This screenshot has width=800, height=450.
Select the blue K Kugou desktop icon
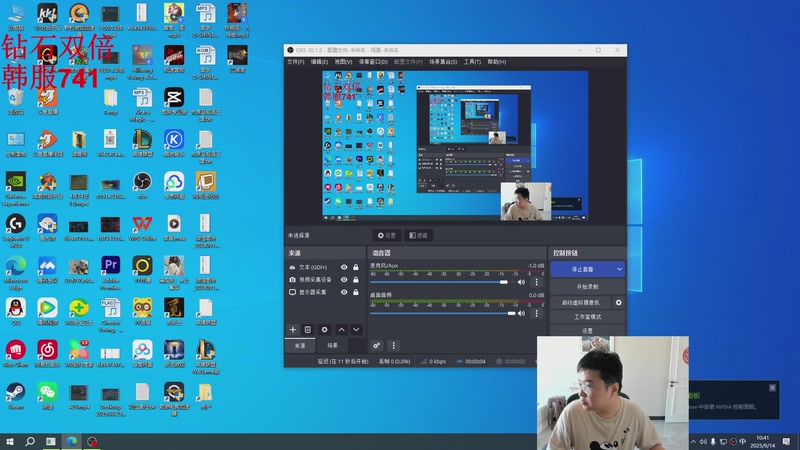coord(174,143)
